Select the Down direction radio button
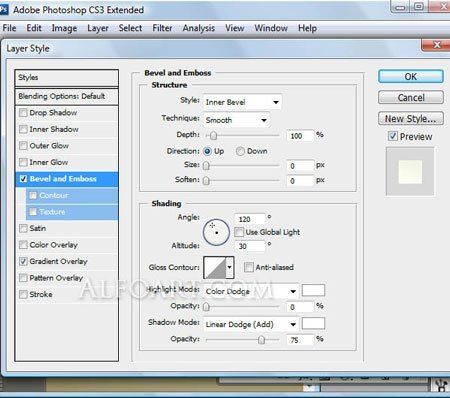 point(240,151)
